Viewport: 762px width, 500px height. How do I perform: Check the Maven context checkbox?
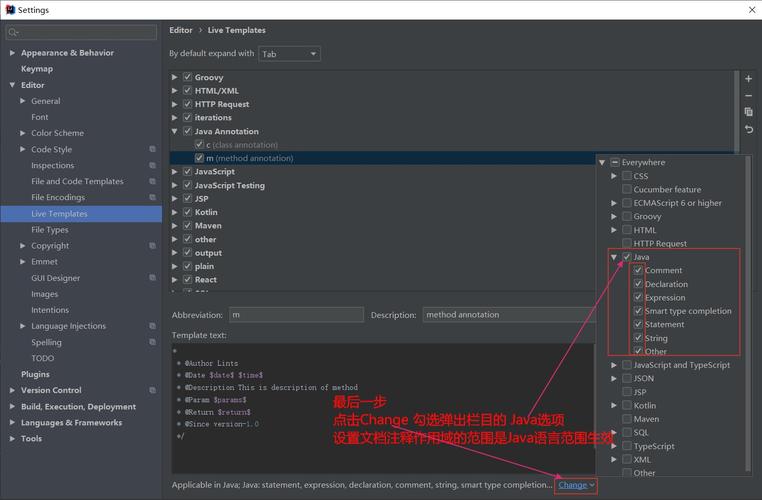point(627,418)
